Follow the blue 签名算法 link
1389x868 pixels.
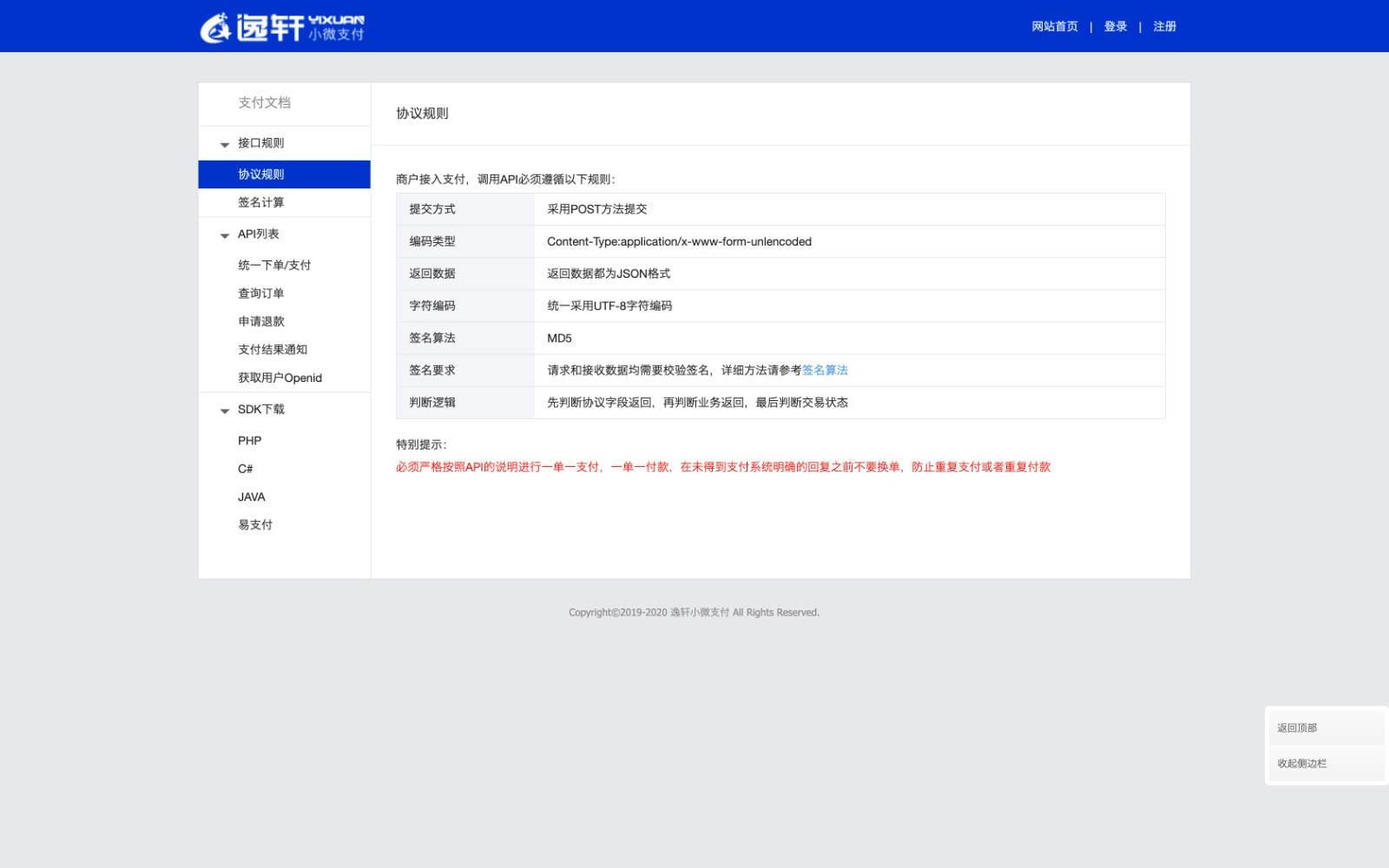[825, 371]
